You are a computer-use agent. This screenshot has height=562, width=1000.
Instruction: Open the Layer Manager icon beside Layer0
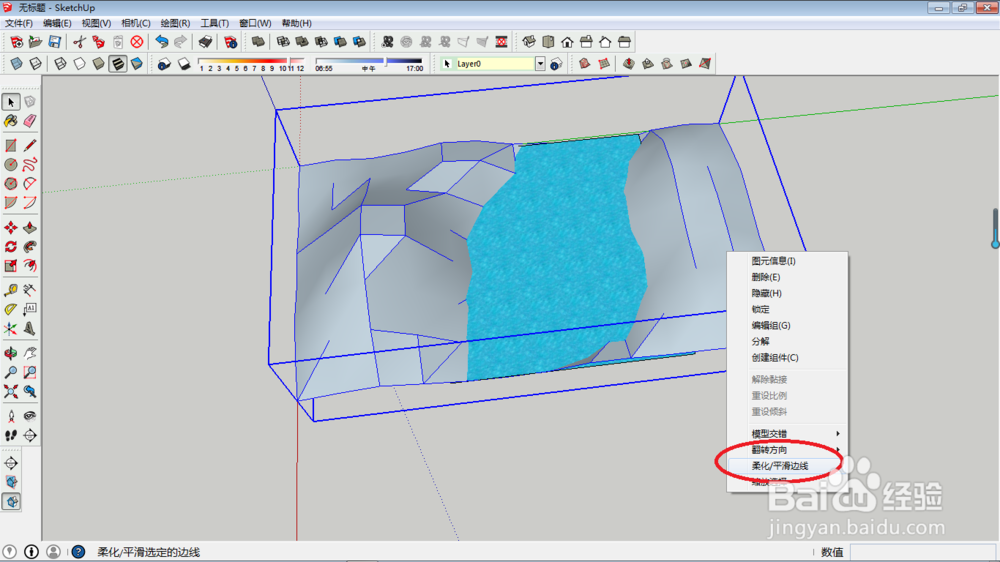(556, 64)
